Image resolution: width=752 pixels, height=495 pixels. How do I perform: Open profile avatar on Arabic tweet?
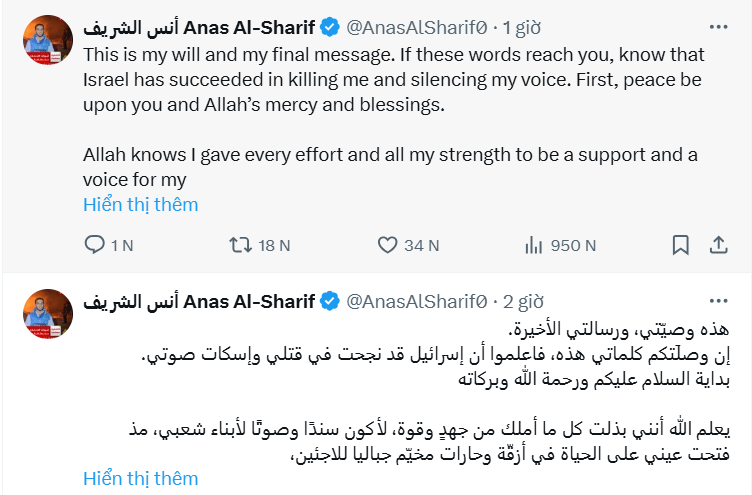click(x=44, y=315)
